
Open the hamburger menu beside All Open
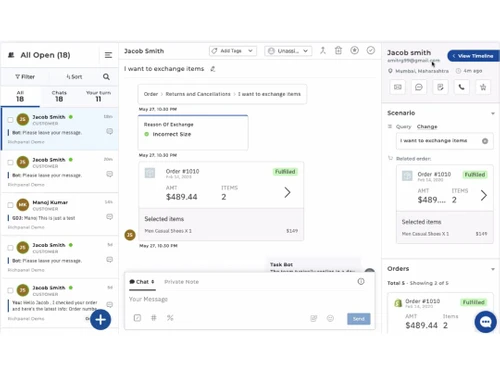pyautogui.click(x=108, y=55)
